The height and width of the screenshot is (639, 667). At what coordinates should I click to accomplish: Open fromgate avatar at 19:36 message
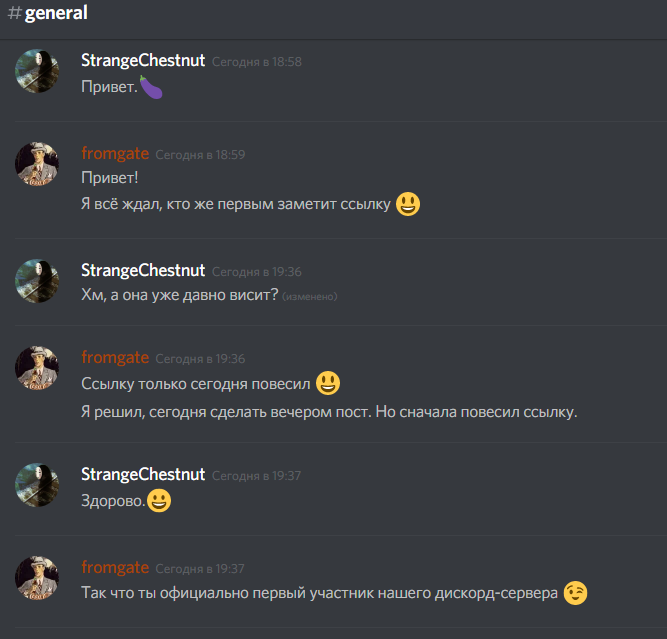pyautogui.click(x=37, y=368)
